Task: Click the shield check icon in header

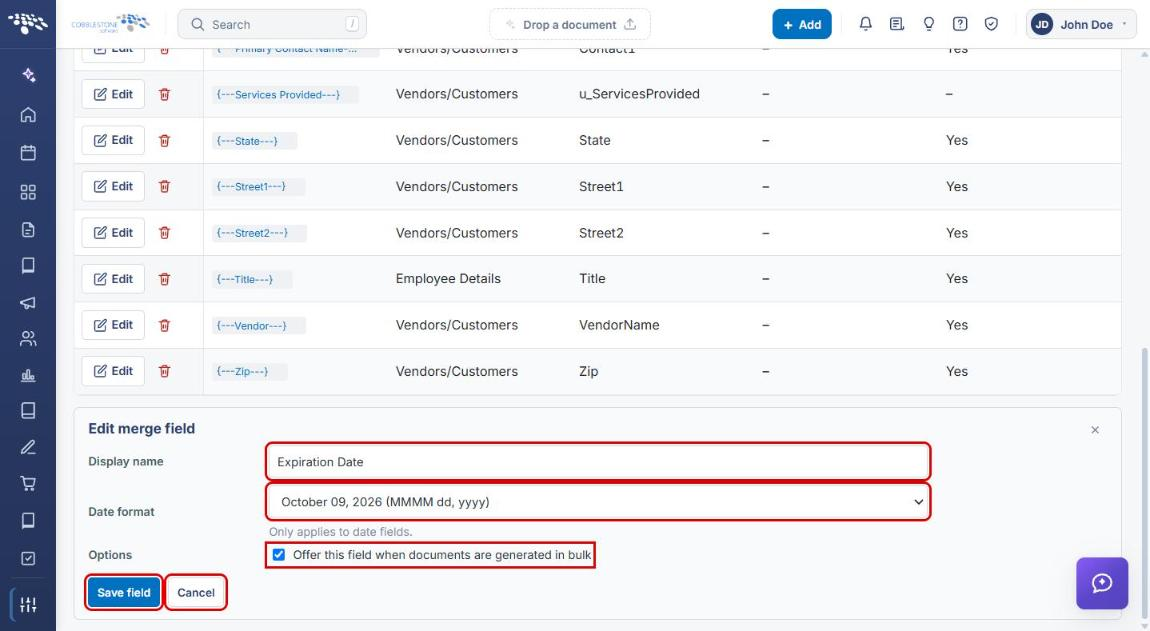Action: 991,24
